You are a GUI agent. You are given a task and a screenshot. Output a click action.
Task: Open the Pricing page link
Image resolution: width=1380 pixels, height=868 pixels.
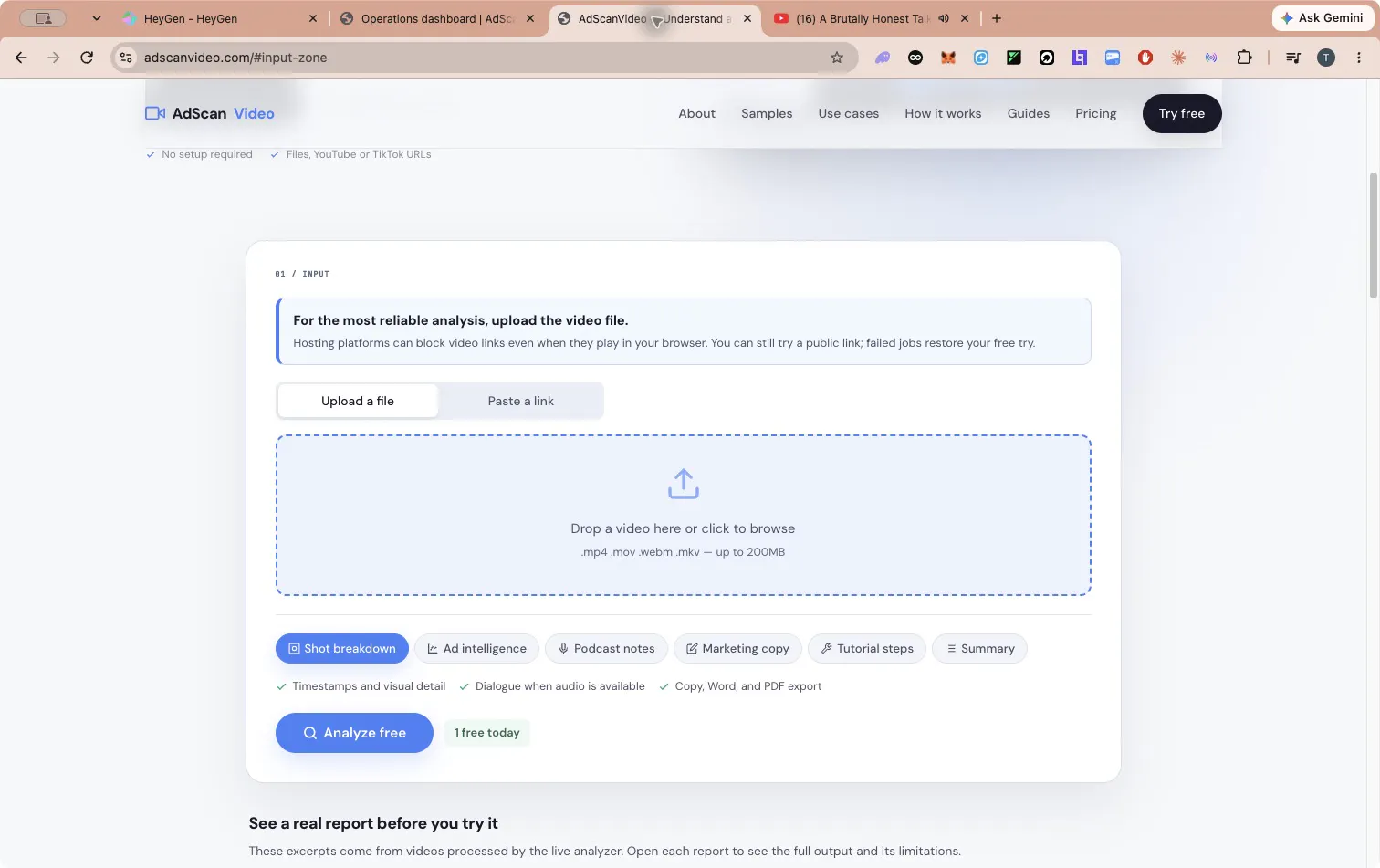click(1095, 113)
